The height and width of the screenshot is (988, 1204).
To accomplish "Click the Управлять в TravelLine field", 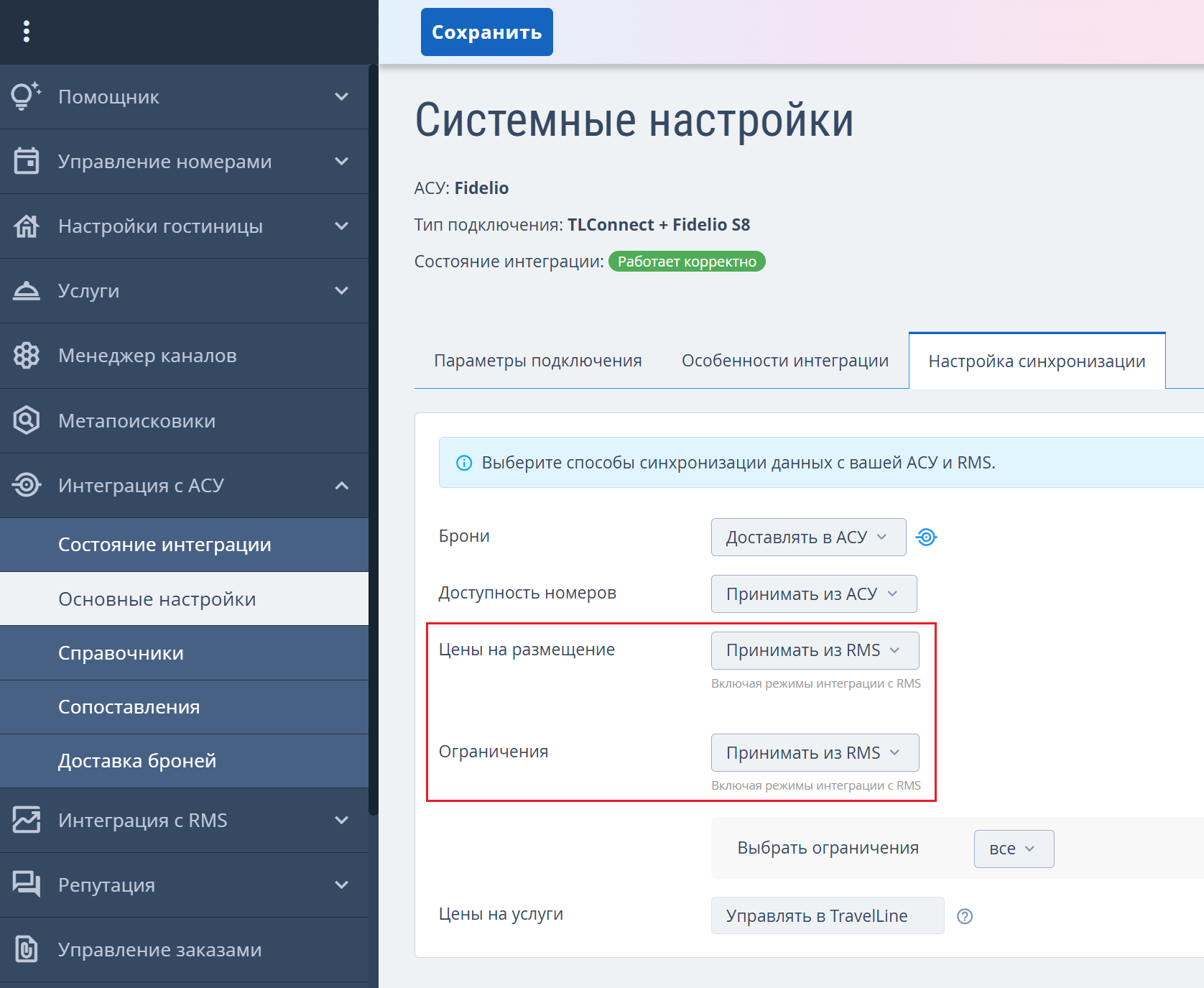I will tap(828, 915).
